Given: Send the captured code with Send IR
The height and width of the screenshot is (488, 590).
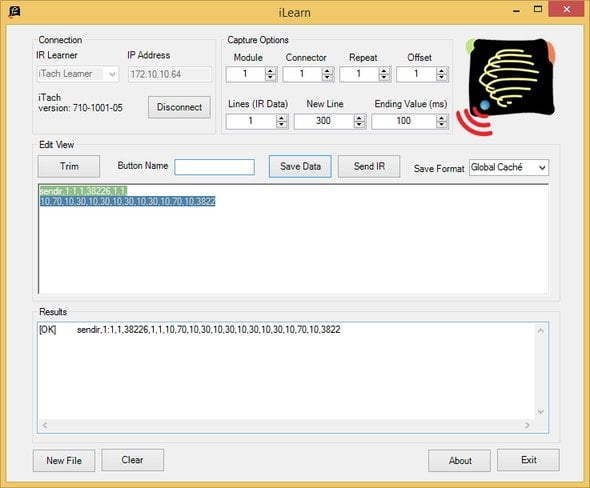Looking at the screenshot, I should [369, 166].
